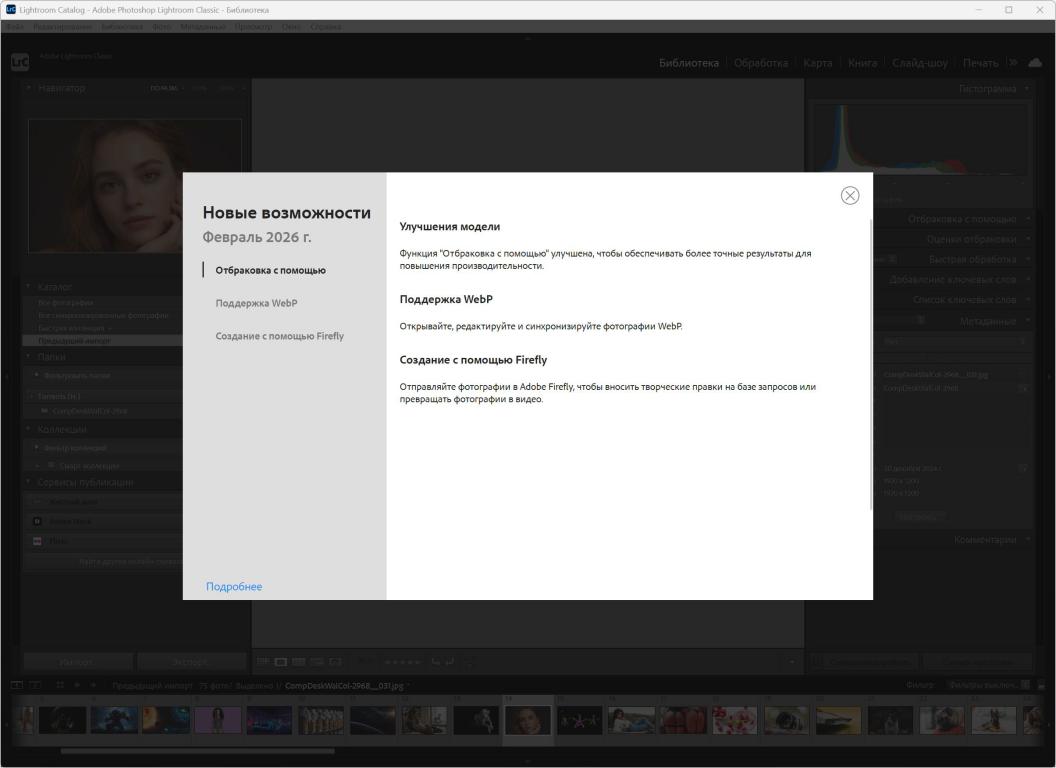Expand hidden modules with double-chevron icon
This screenshot has height=768, width=1056.
(1012, 63)
